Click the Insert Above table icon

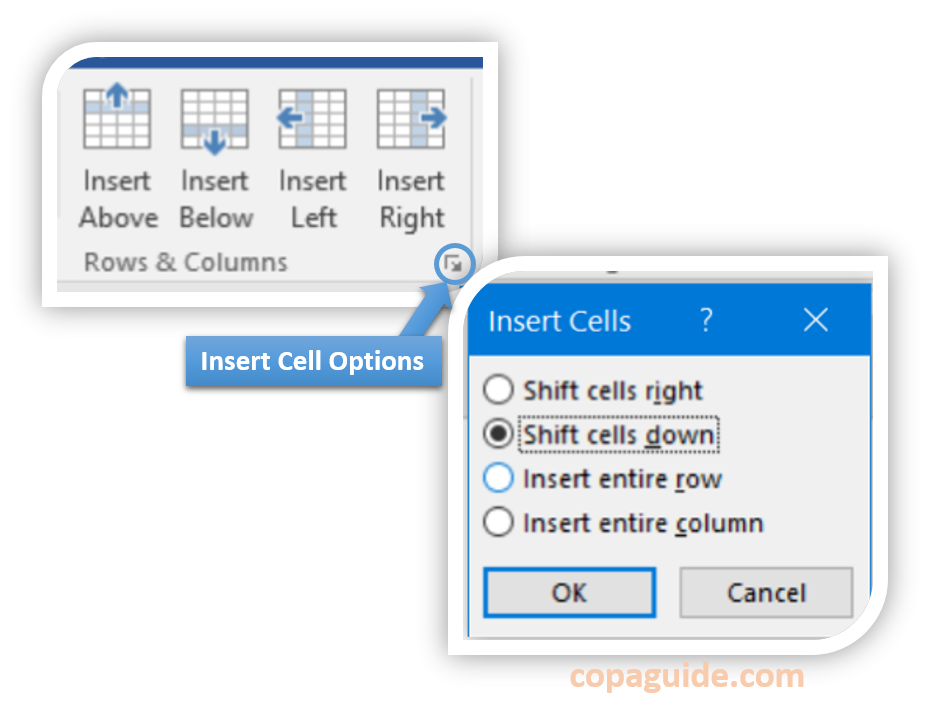tap(117, 115)
